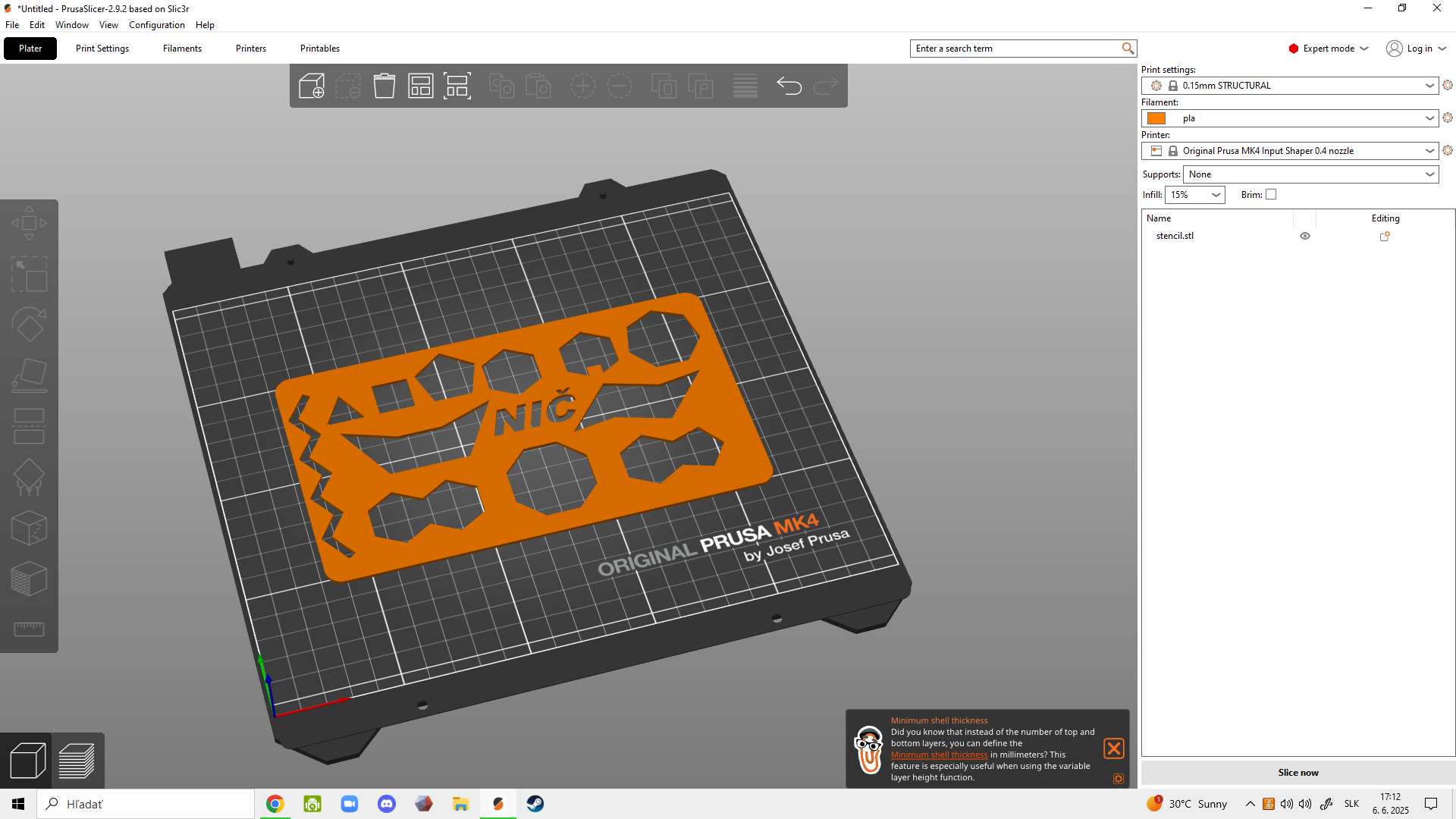The height and width of the screenshot is (819, 1456).
Task: Click the Delete all trash icon
Action: 384,86
